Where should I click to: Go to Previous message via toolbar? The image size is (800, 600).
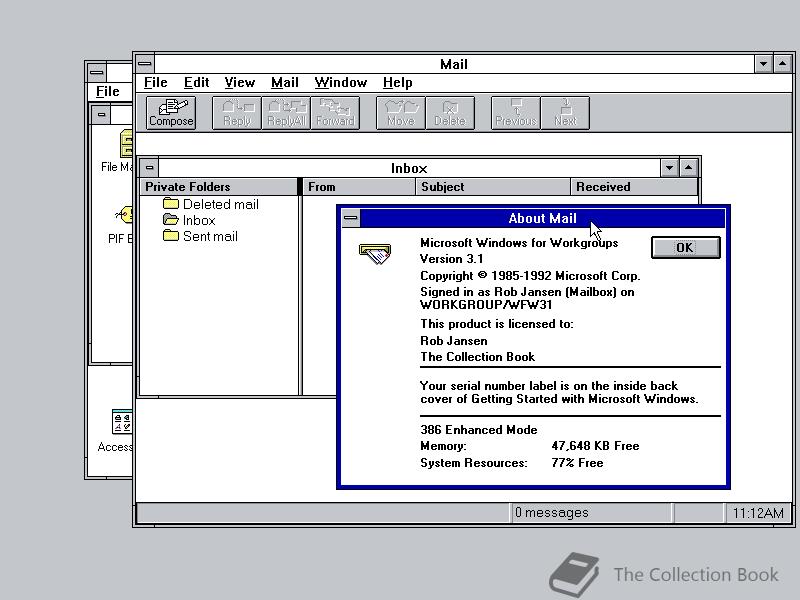pyautogui.click(x=516, y=113)
